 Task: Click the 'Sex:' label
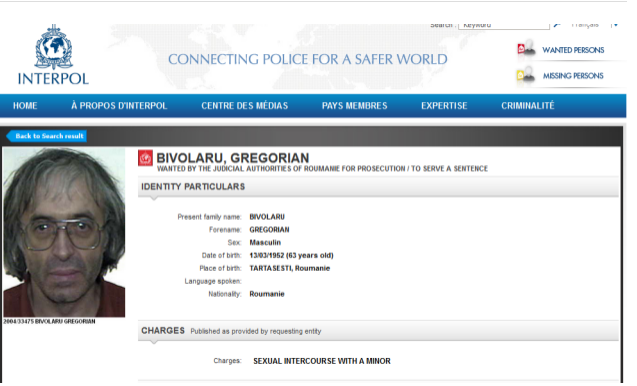click(234, 243)
